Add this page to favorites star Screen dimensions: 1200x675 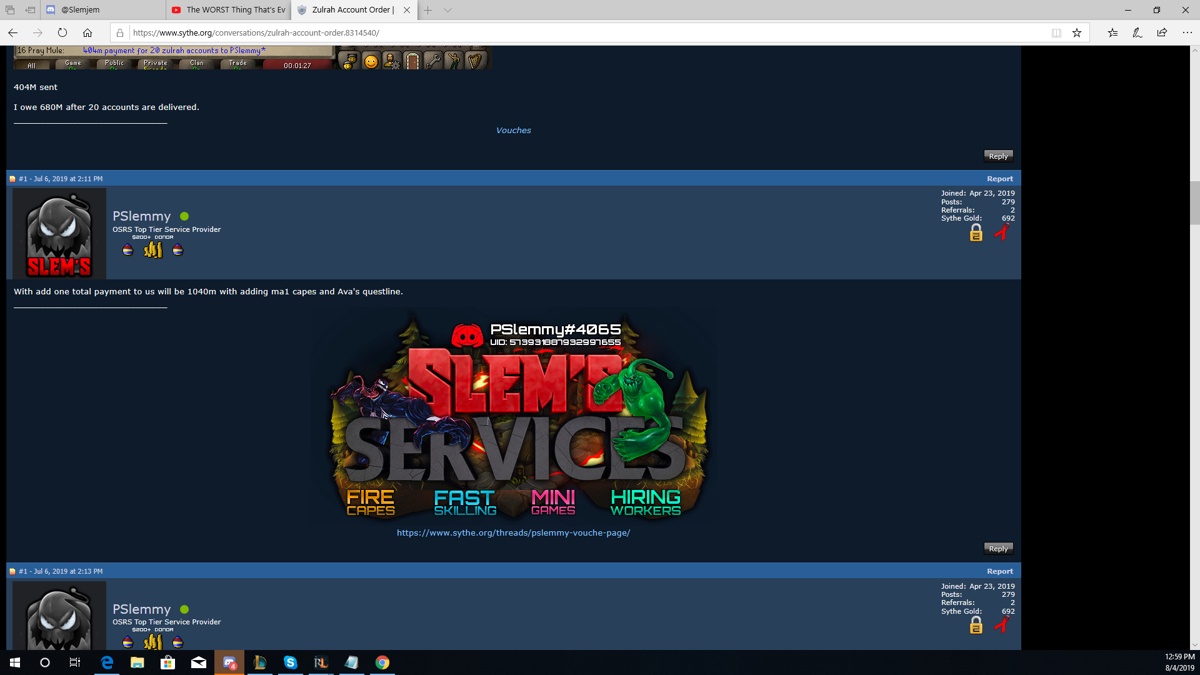1077,33
